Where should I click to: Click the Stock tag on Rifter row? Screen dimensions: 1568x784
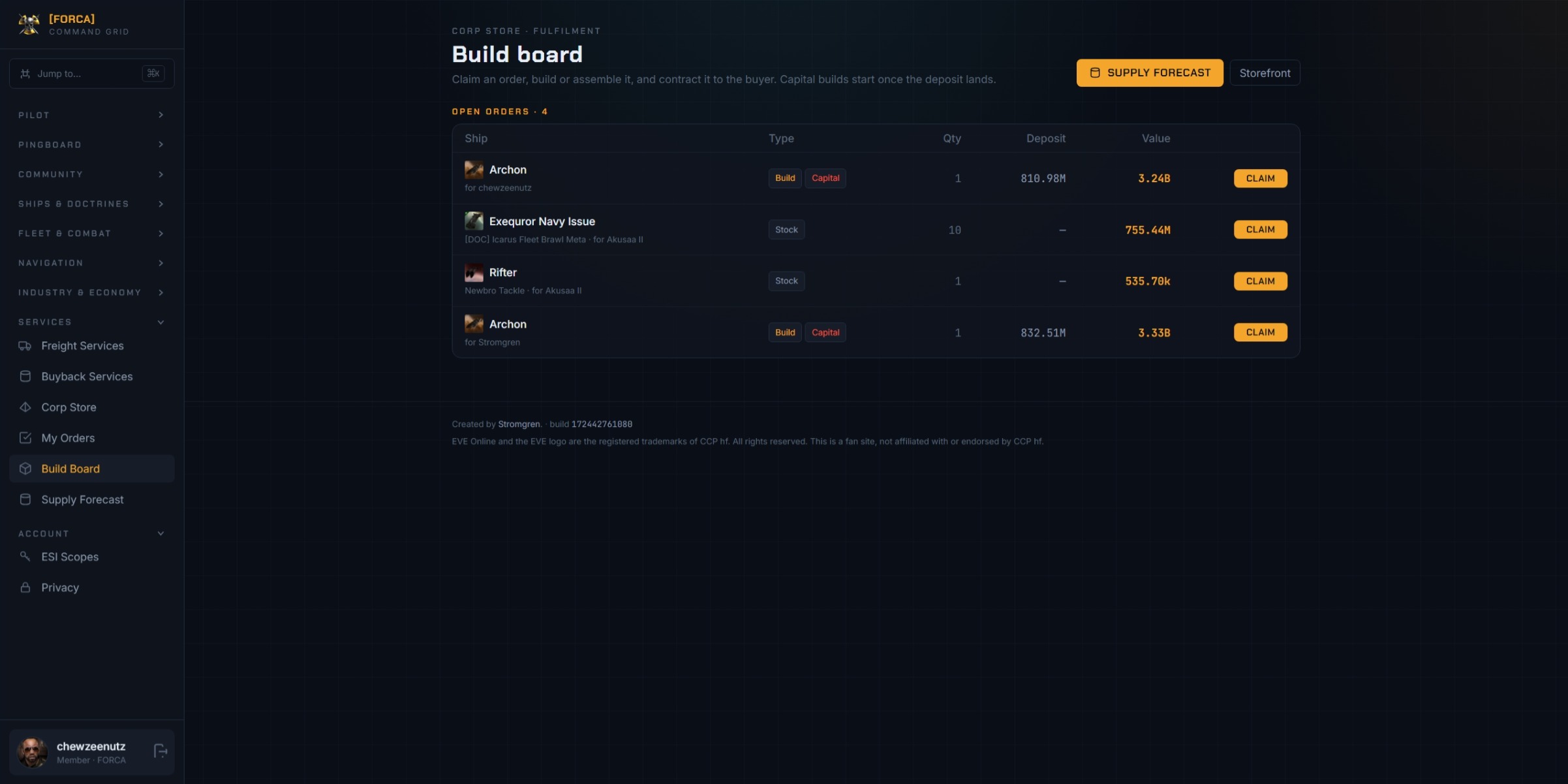click(x=786, y=281)
